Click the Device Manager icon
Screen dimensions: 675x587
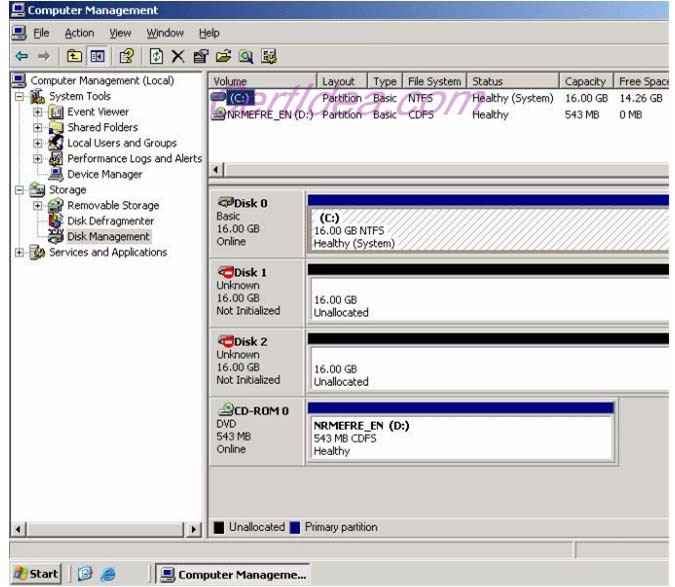click(56, 174)
